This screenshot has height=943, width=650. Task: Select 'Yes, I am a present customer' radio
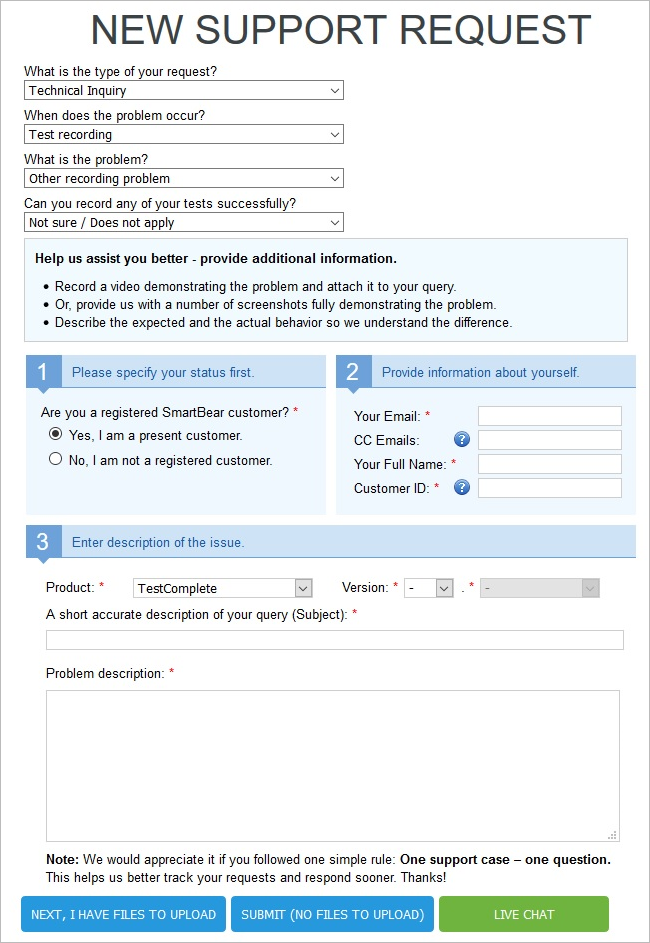(55, 434)
